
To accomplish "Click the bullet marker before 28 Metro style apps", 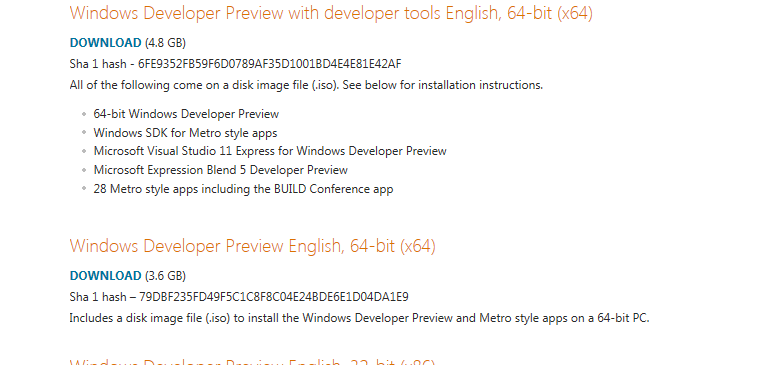I will click(84, 188).
